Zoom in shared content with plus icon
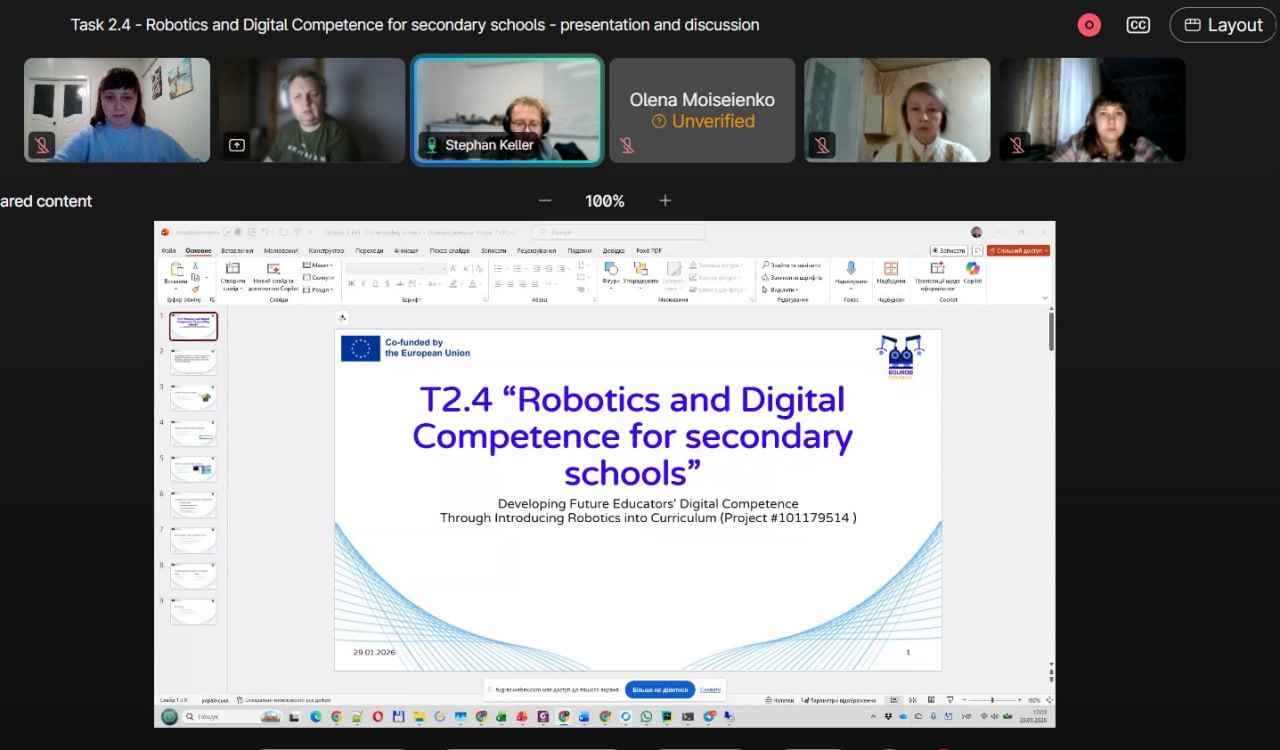Viewport: 1280px width, 750px height. pyautogui.click(x=665, y=201)
